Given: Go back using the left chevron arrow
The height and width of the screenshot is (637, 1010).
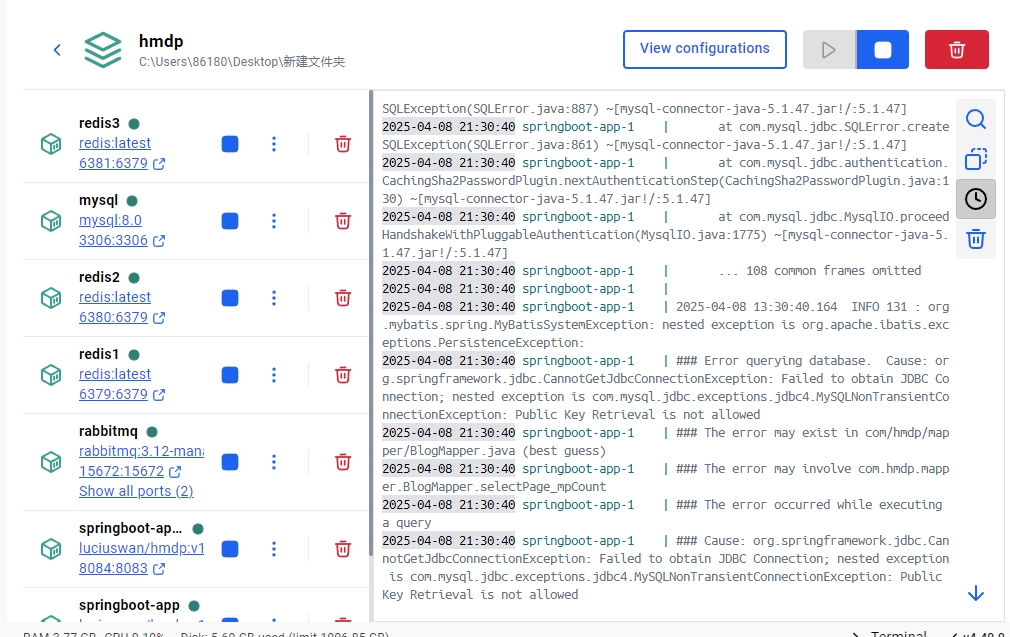Looking at the screenshot, I should (x=57, y=50).
